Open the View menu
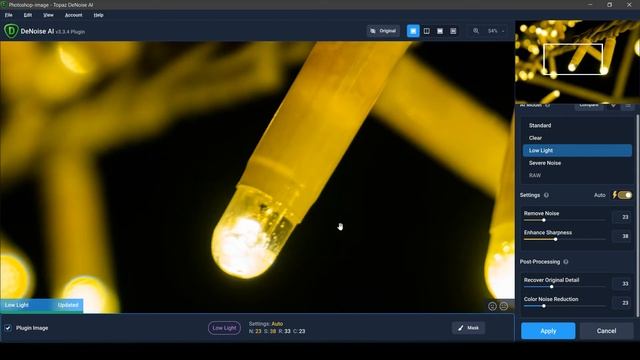This screenshot has width=640, height=360. pos(48,15)
